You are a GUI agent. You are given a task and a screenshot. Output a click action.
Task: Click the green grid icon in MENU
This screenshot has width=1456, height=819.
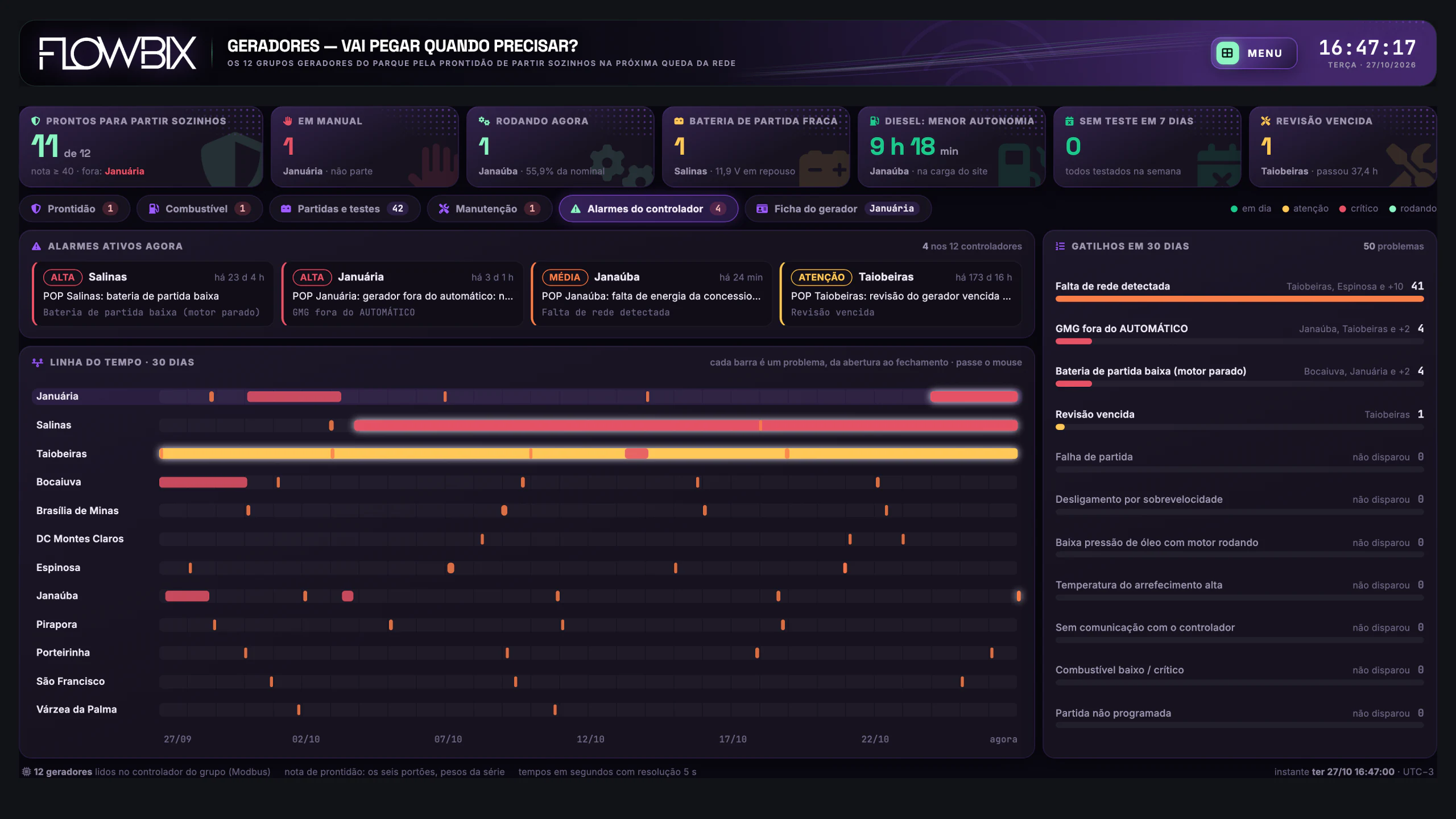[x=1227, y=53]
